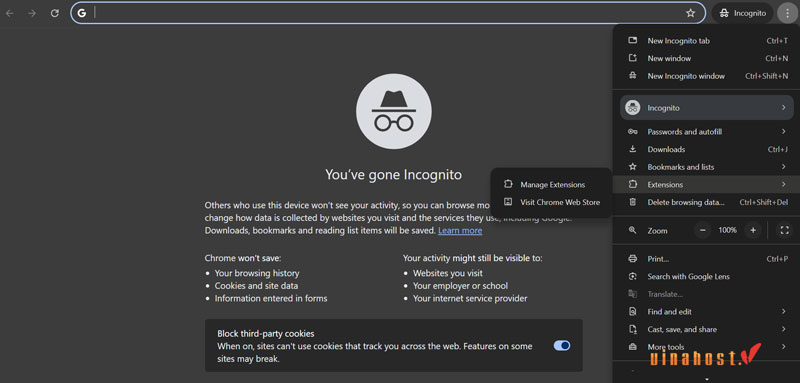Decrease zoom with the minus button

[x=703, y=230]
